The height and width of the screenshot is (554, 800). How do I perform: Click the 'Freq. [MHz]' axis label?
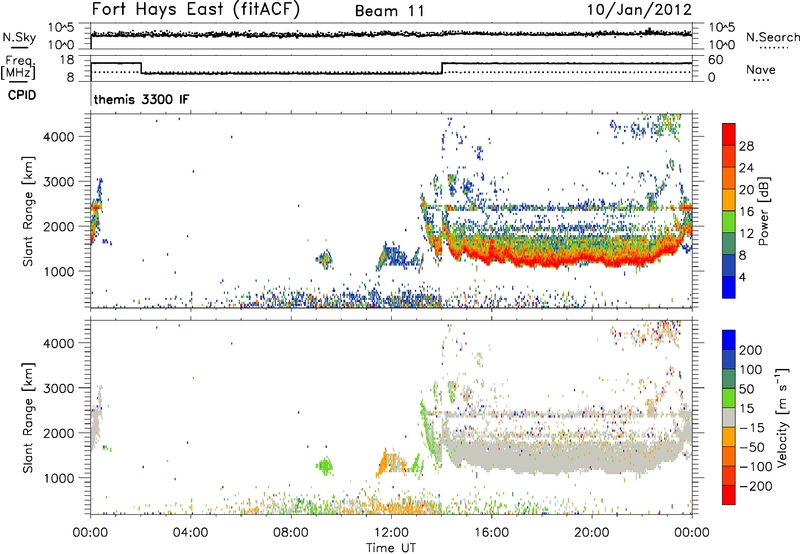(18, 67)
